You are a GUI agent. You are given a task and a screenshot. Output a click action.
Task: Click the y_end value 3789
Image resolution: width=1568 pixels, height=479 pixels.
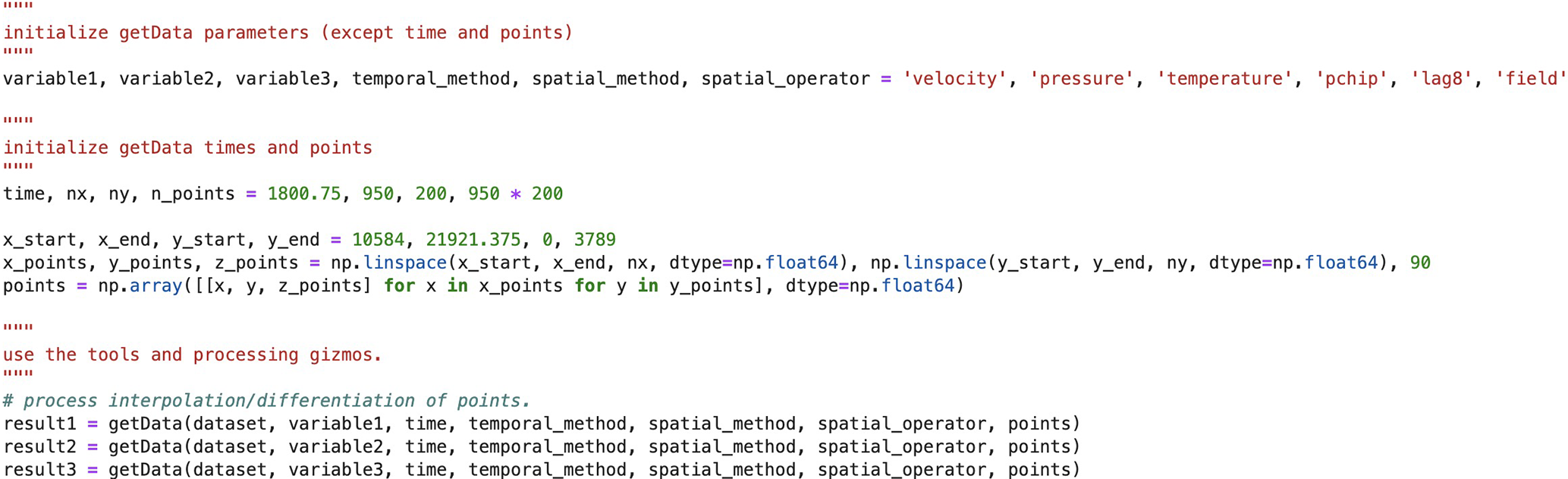595,240
